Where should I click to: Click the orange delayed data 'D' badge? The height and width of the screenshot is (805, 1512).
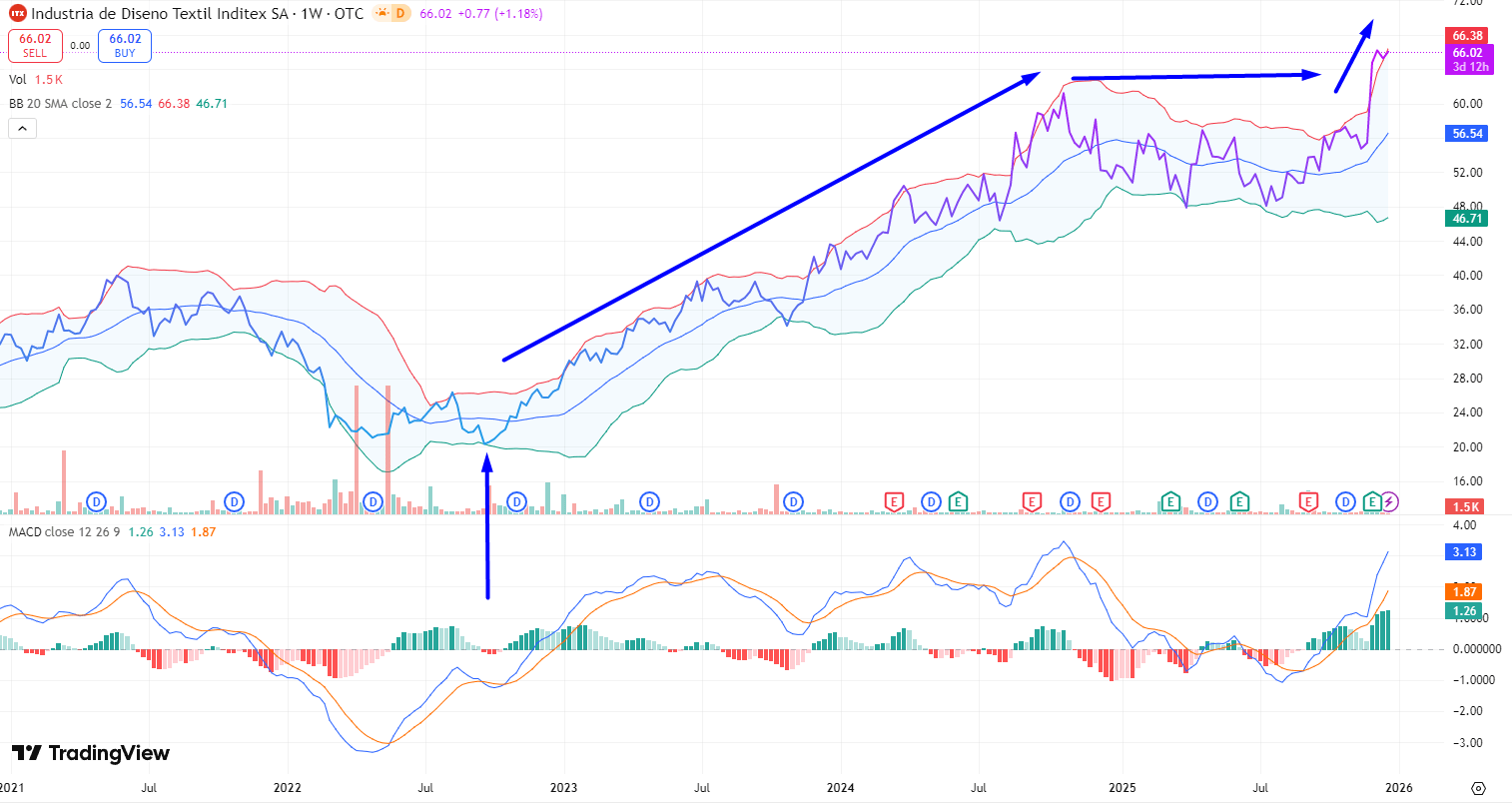[399, 14]
